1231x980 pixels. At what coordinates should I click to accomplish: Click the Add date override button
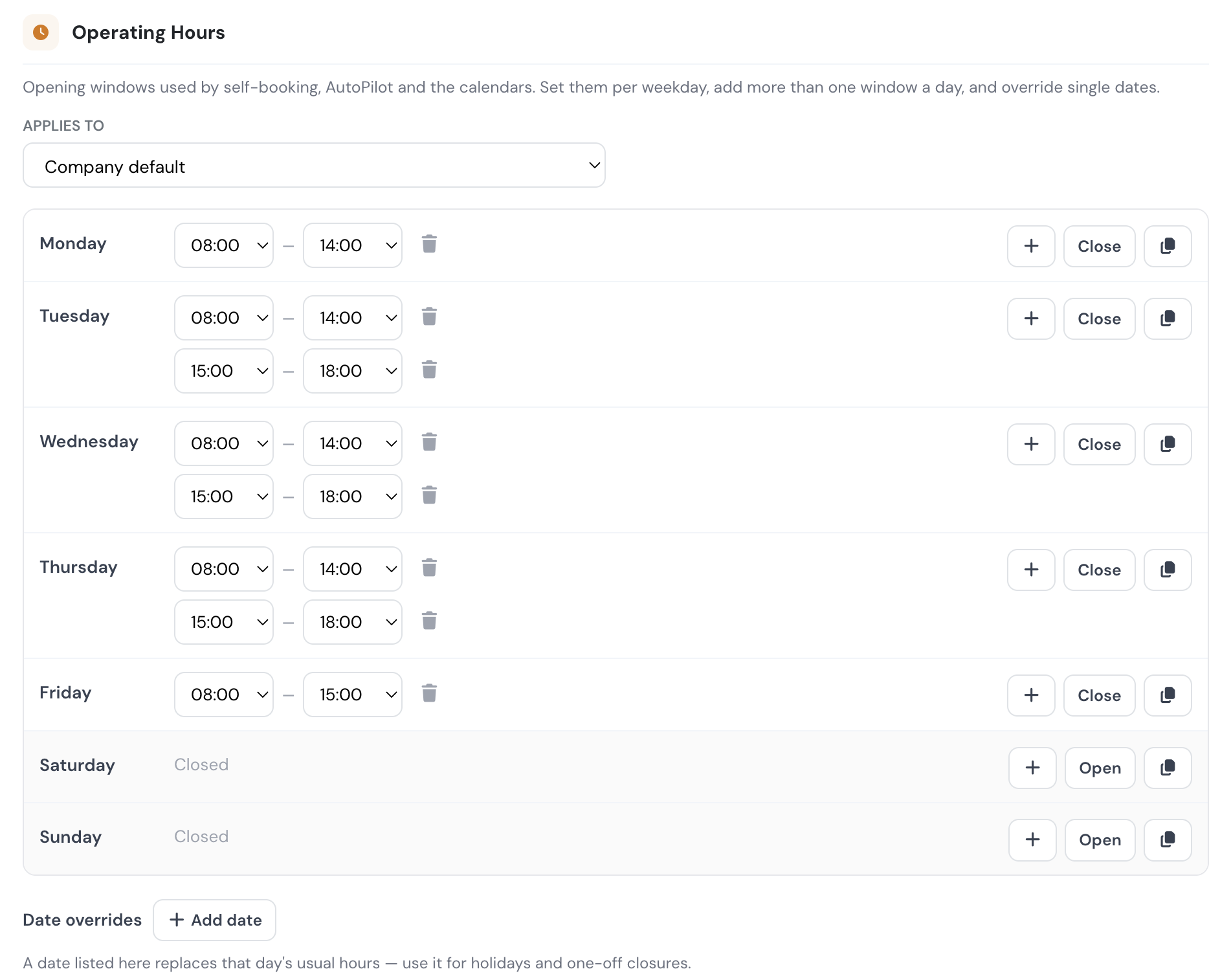tap(214, 920)
